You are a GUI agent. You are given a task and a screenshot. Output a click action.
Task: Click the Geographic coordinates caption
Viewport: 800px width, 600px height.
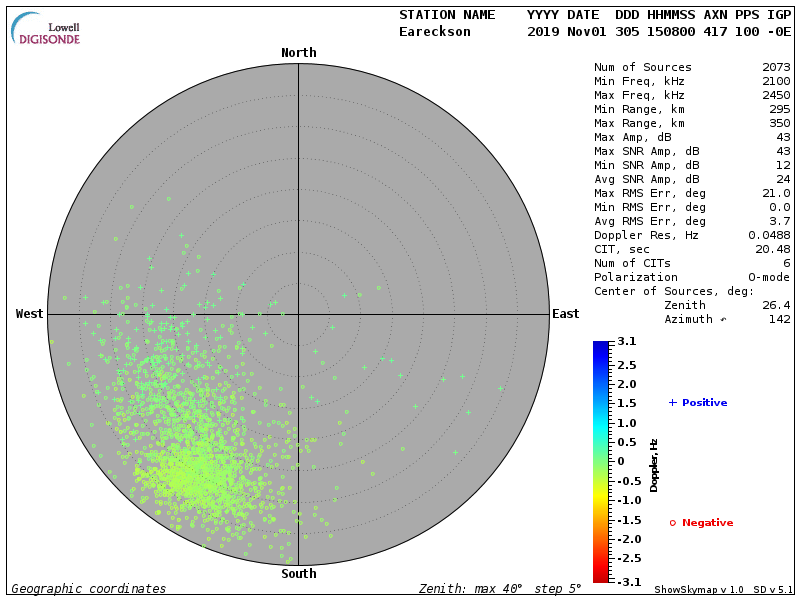click(x=89, y=589)
